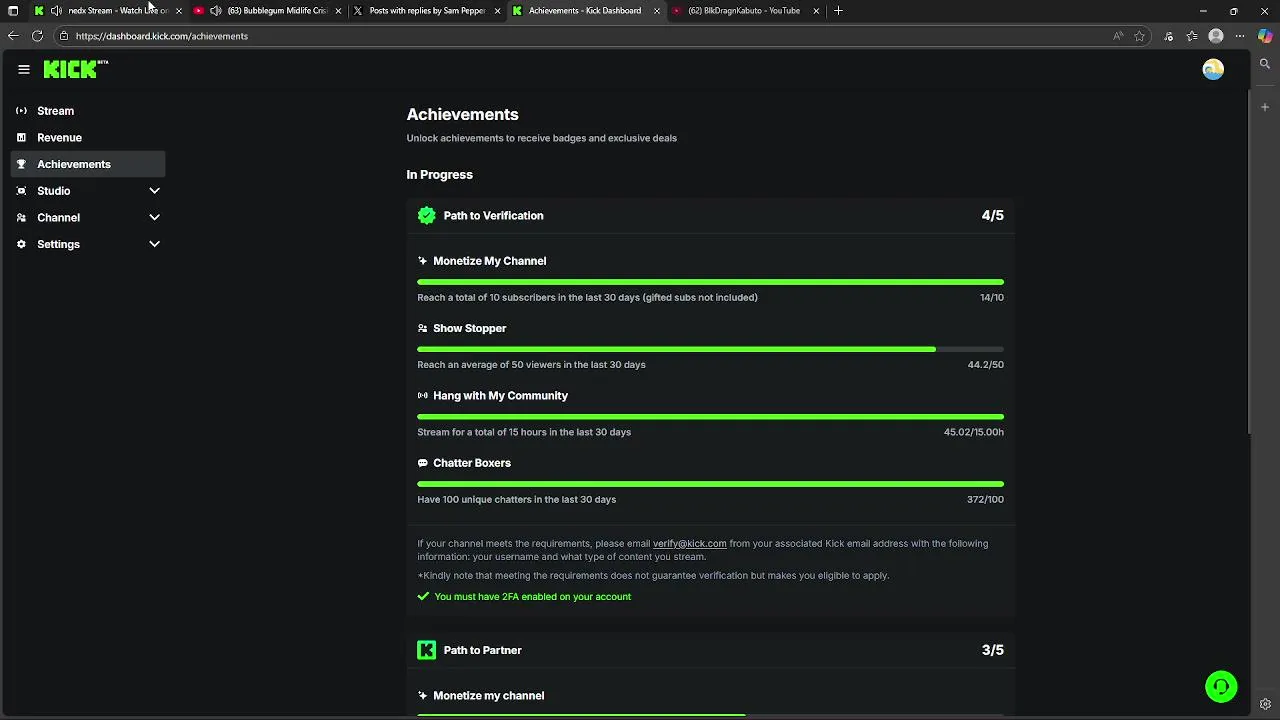Expand the Settings sidebar section
1280x720 pixels.
coord(154,244)
